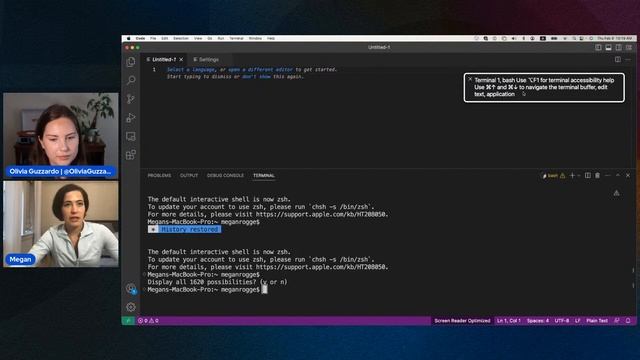
Task: Toggle Screen Reader Optimized mode
Action: coord(462,321)
